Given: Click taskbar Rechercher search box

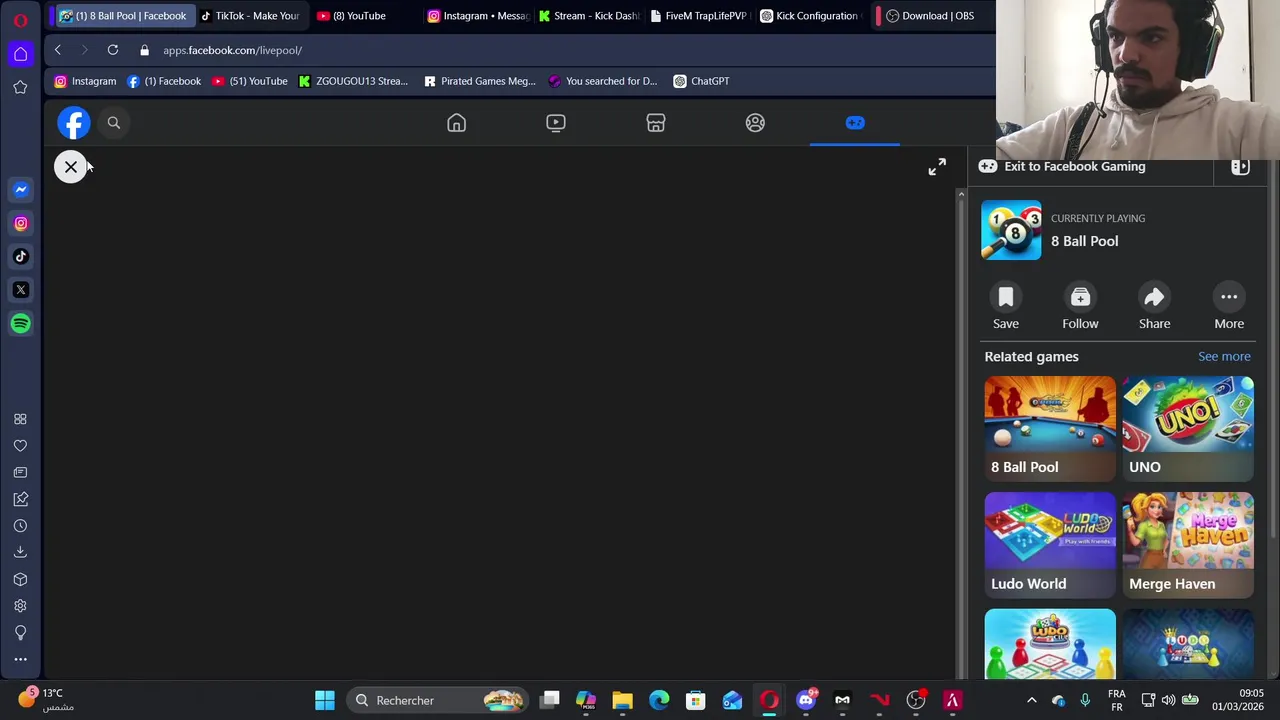Looking at the screenshot, I should tap(437, 700).
